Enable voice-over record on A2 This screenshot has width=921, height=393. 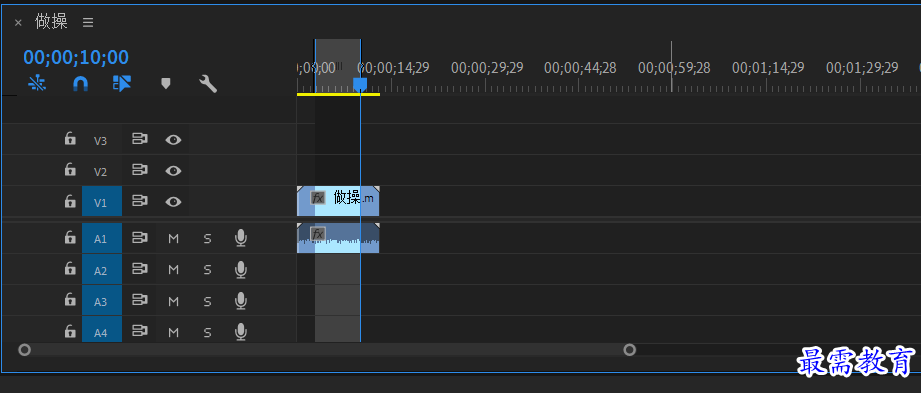[241, 270]
